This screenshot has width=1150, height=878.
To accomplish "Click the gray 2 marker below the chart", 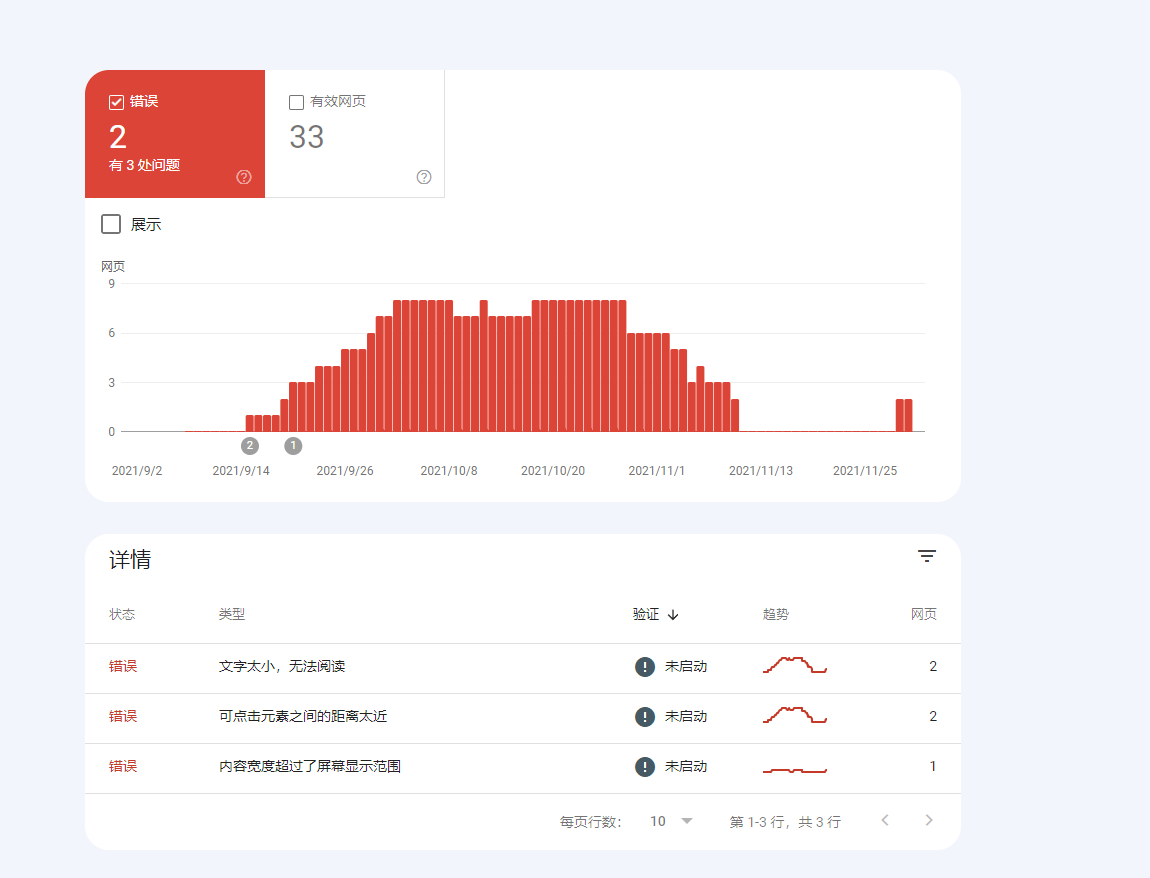I will click(249, 445).
